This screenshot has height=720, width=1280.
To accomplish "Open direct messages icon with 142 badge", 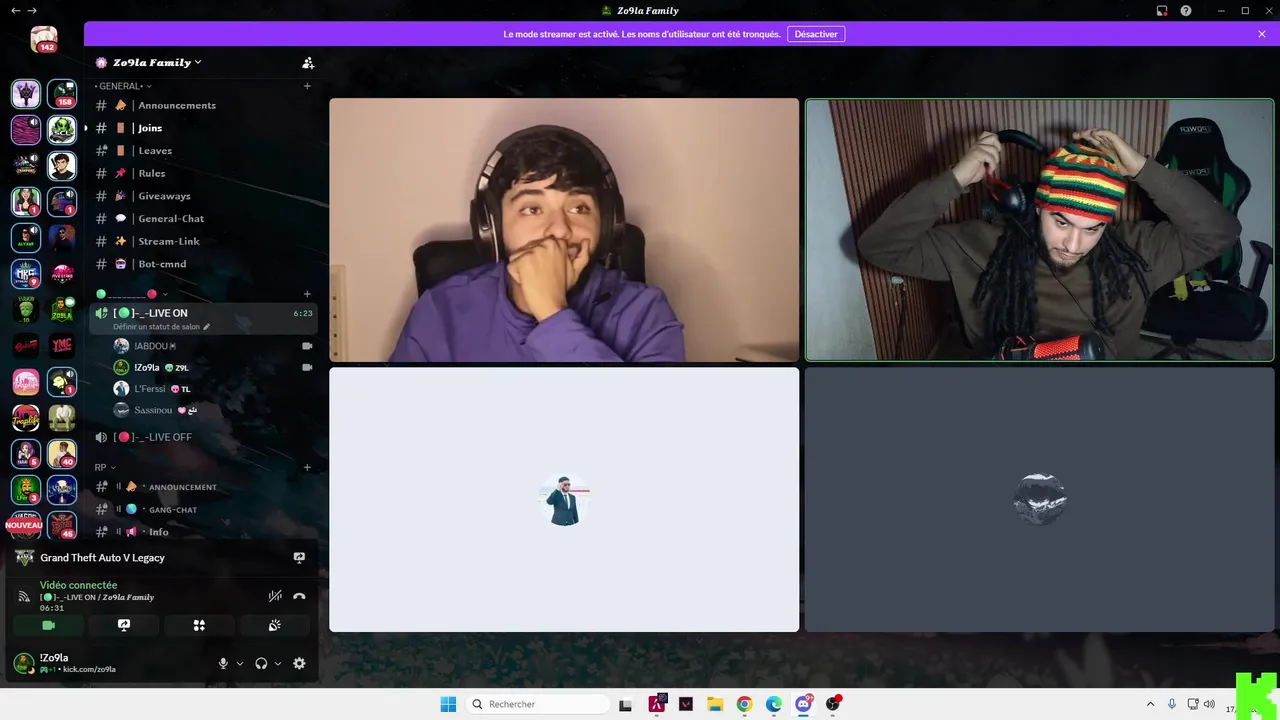I will pos(44,40).
